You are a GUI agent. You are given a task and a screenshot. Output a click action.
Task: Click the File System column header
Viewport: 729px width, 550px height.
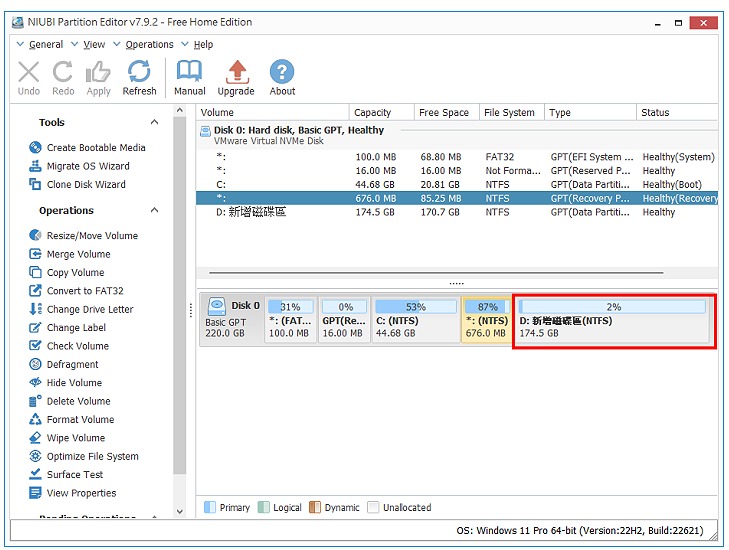click(511, 113)
